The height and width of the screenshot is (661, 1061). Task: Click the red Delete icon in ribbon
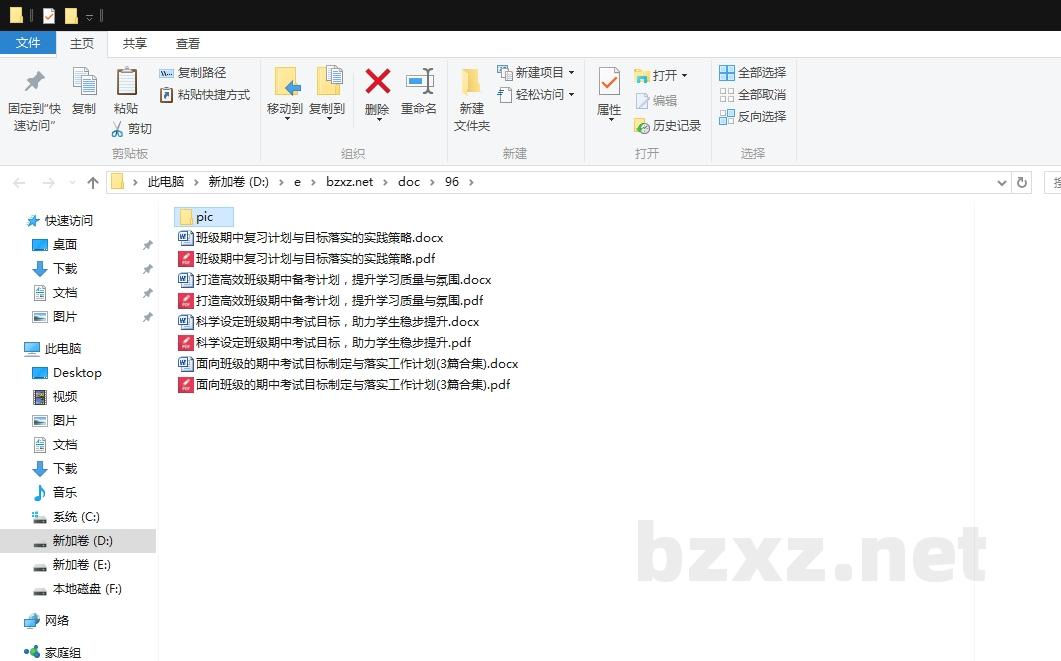click(x=377, y=83)
